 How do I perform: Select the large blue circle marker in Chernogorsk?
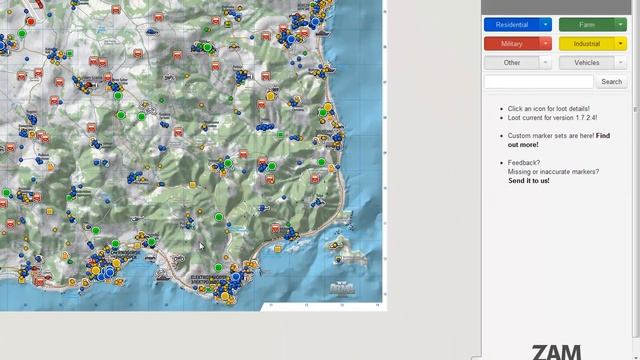tap(109, 272)
